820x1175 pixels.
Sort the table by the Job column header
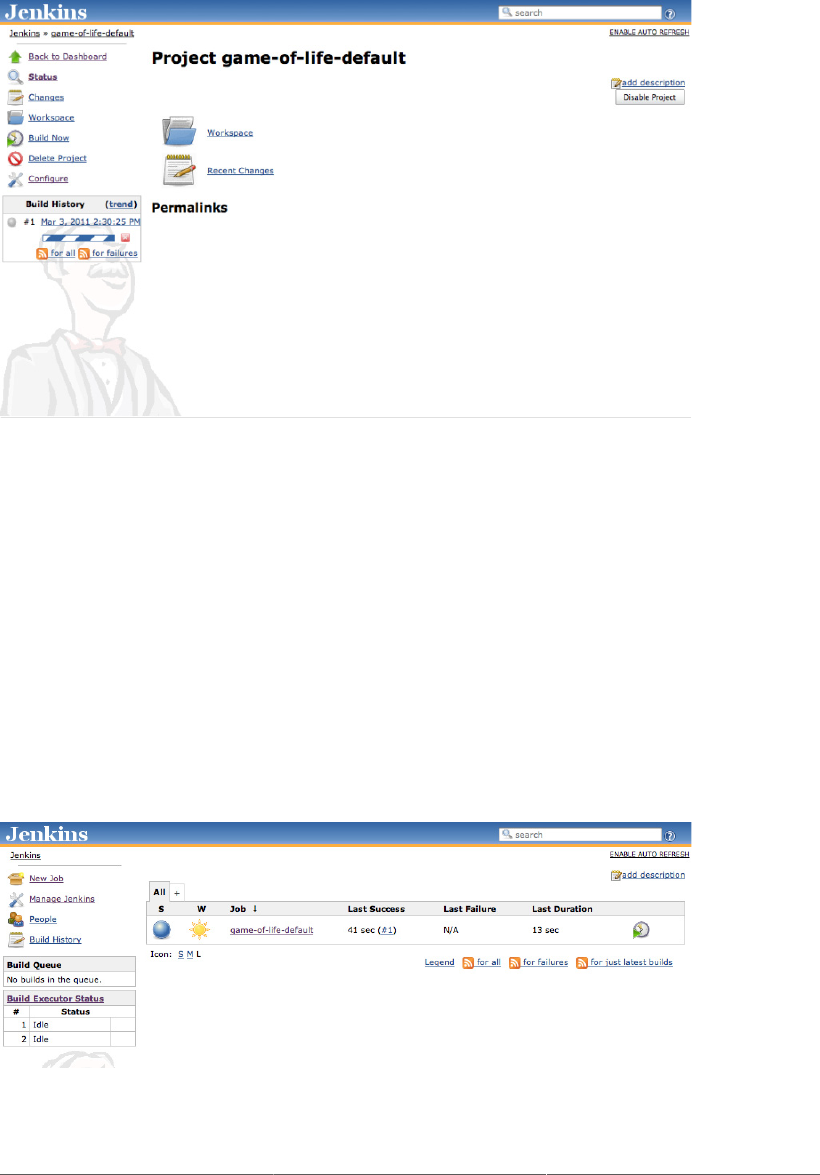[x=244, y=909]
